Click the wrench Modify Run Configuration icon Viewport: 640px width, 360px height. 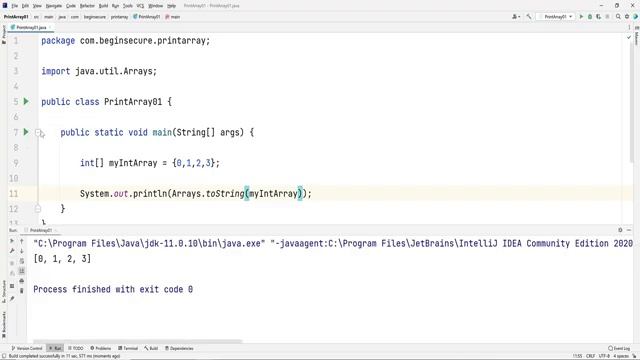pos(12,251)
